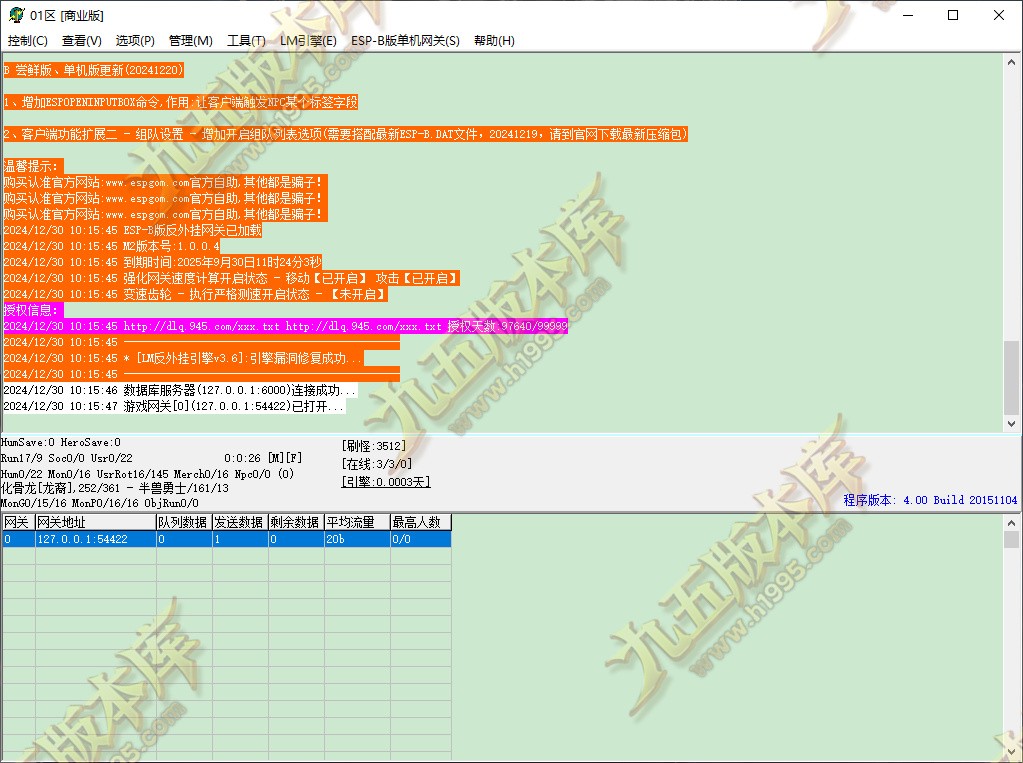Image resolution: width=1023 pixels, height=763 pixels.
Task: Click log line 游戏网关[0](127.0.0.1:54422)已打开
Action: pyautogui.click(x=174, y=406)
